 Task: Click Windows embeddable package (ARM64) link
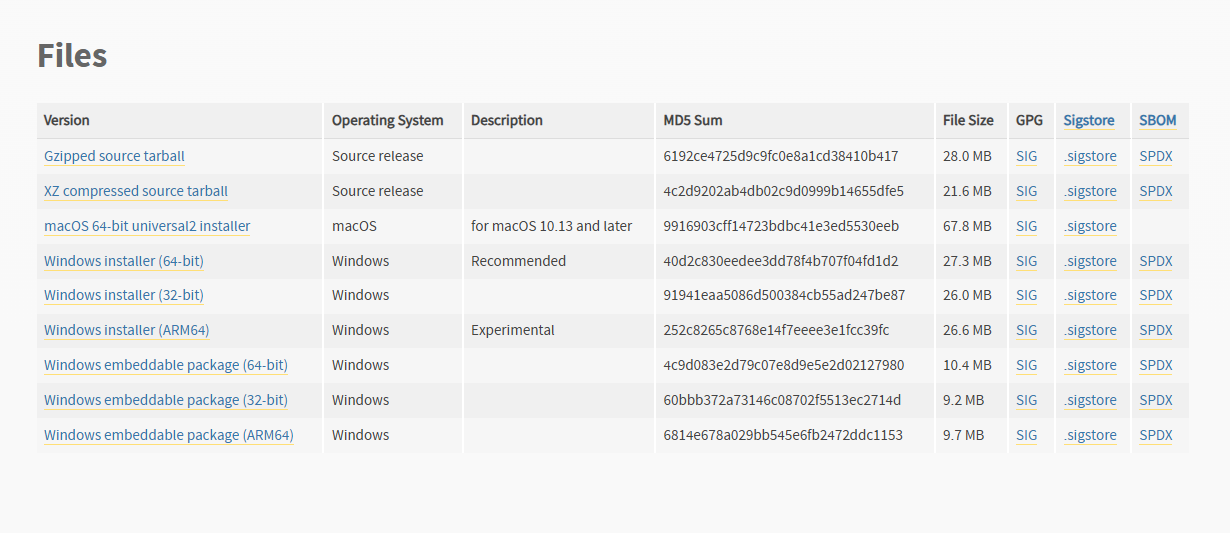pyautogui.click(x=169, y=435)
